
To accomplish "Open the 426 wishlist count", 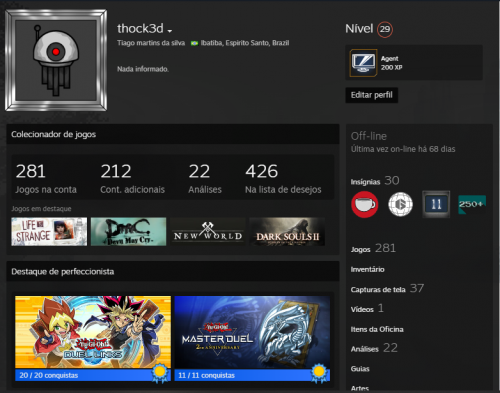I will [283, 178].
